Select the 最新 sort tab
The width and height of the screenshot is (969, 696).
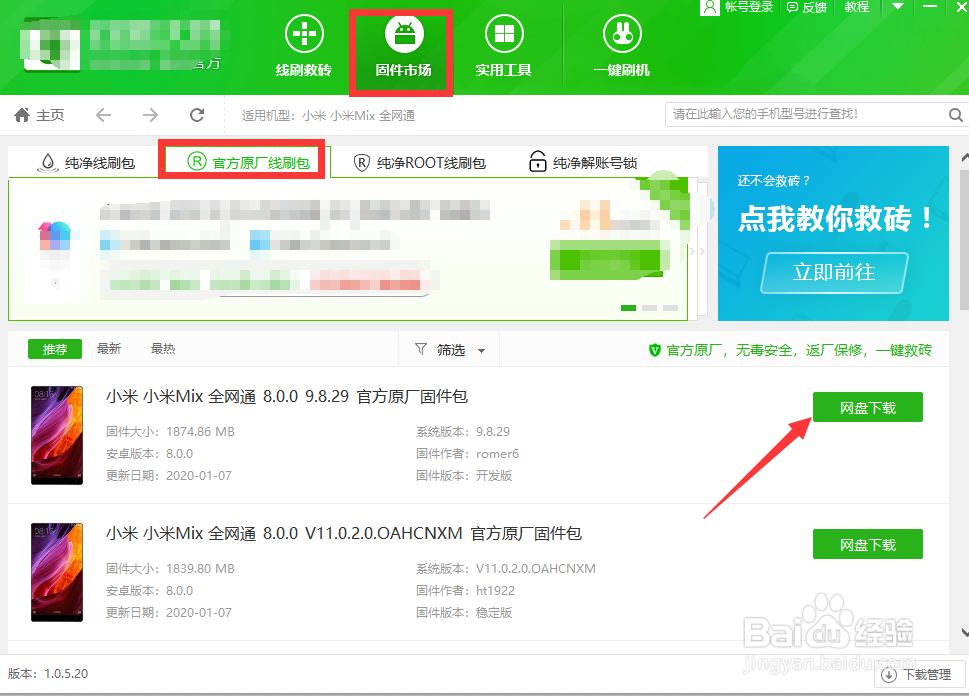click(x=109, y=349)
